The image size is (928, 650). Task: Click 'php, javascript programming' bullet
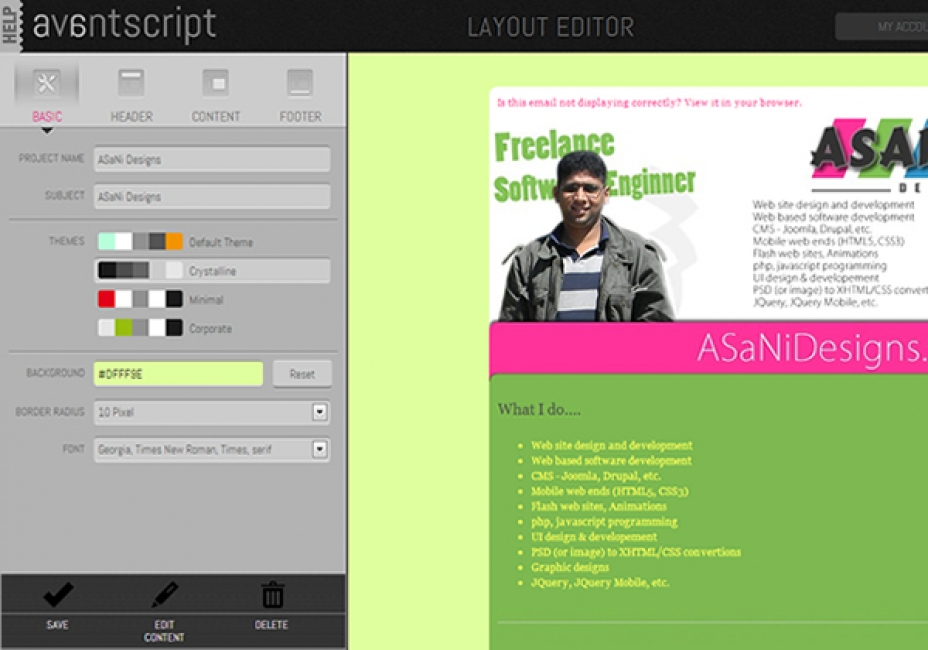(x=604, y=522)
